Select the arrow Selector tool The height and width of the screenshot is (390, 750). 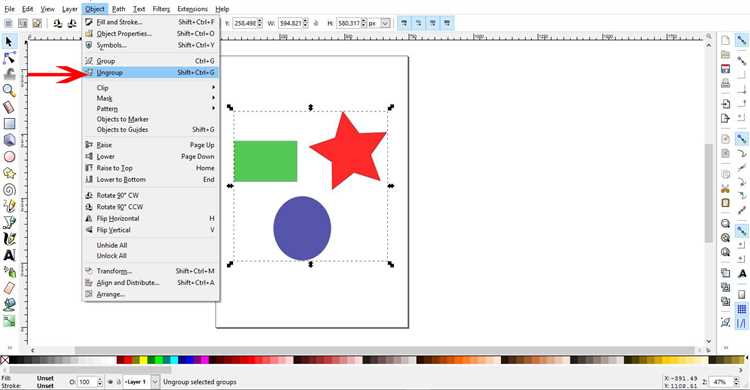[x=9, y=42]
